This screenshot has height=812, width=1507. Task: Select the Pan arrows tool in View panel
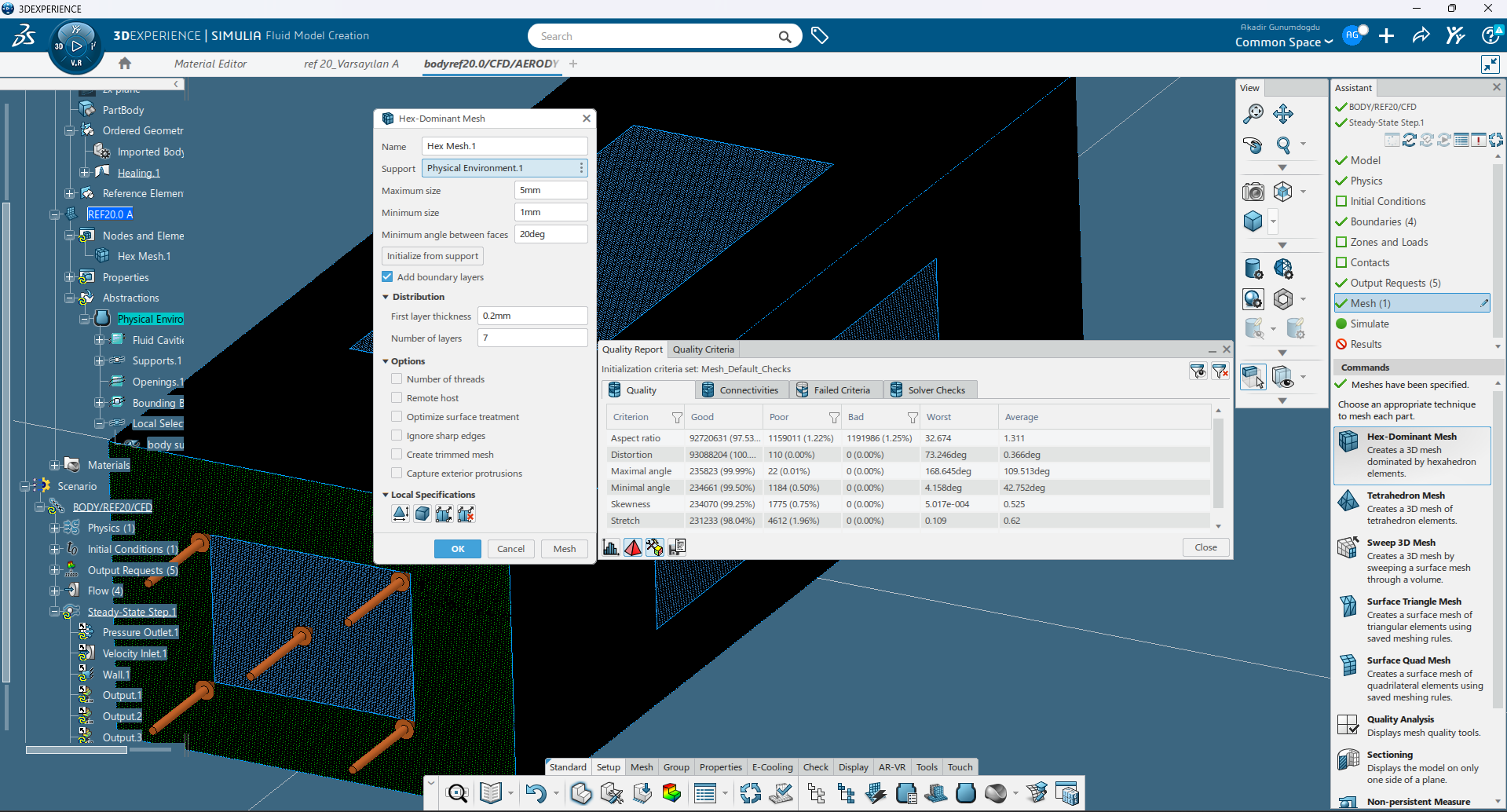(x=1283, y=114)
